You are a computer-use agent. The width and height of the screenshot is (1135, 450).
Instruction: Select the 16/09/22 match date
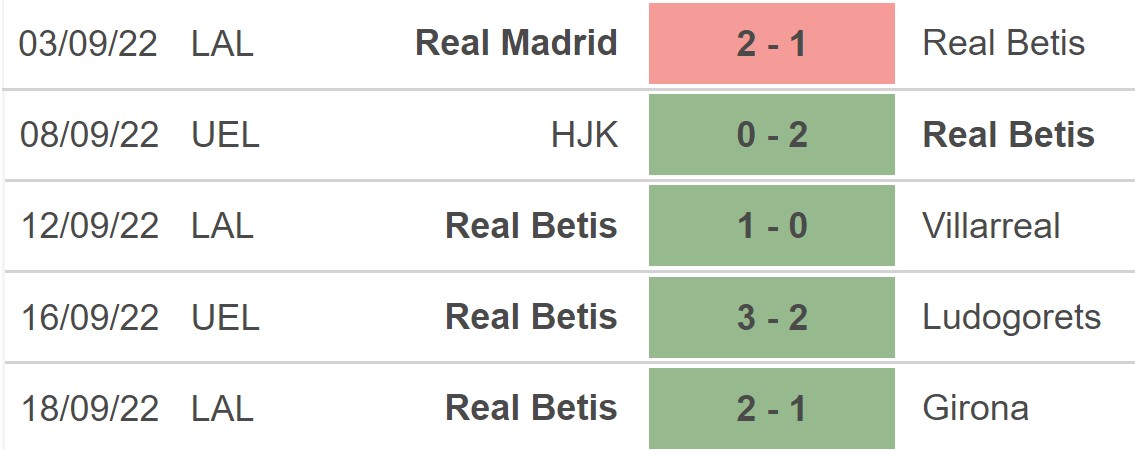89,317
